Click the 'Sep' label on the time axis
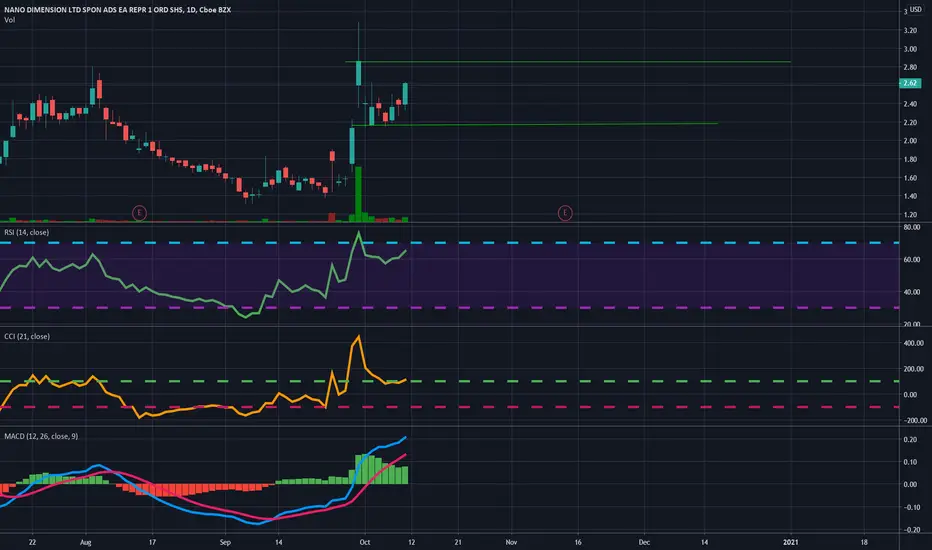 pyautogui.click(x=225, y=542)
